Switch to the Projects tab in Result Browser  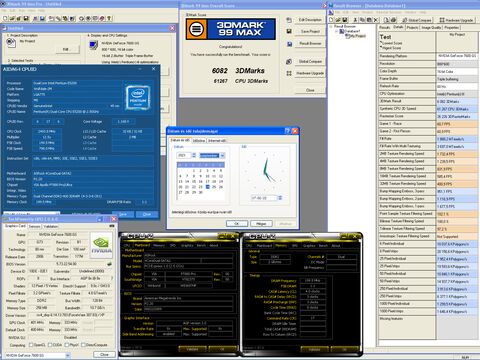(x=412, y=28)
